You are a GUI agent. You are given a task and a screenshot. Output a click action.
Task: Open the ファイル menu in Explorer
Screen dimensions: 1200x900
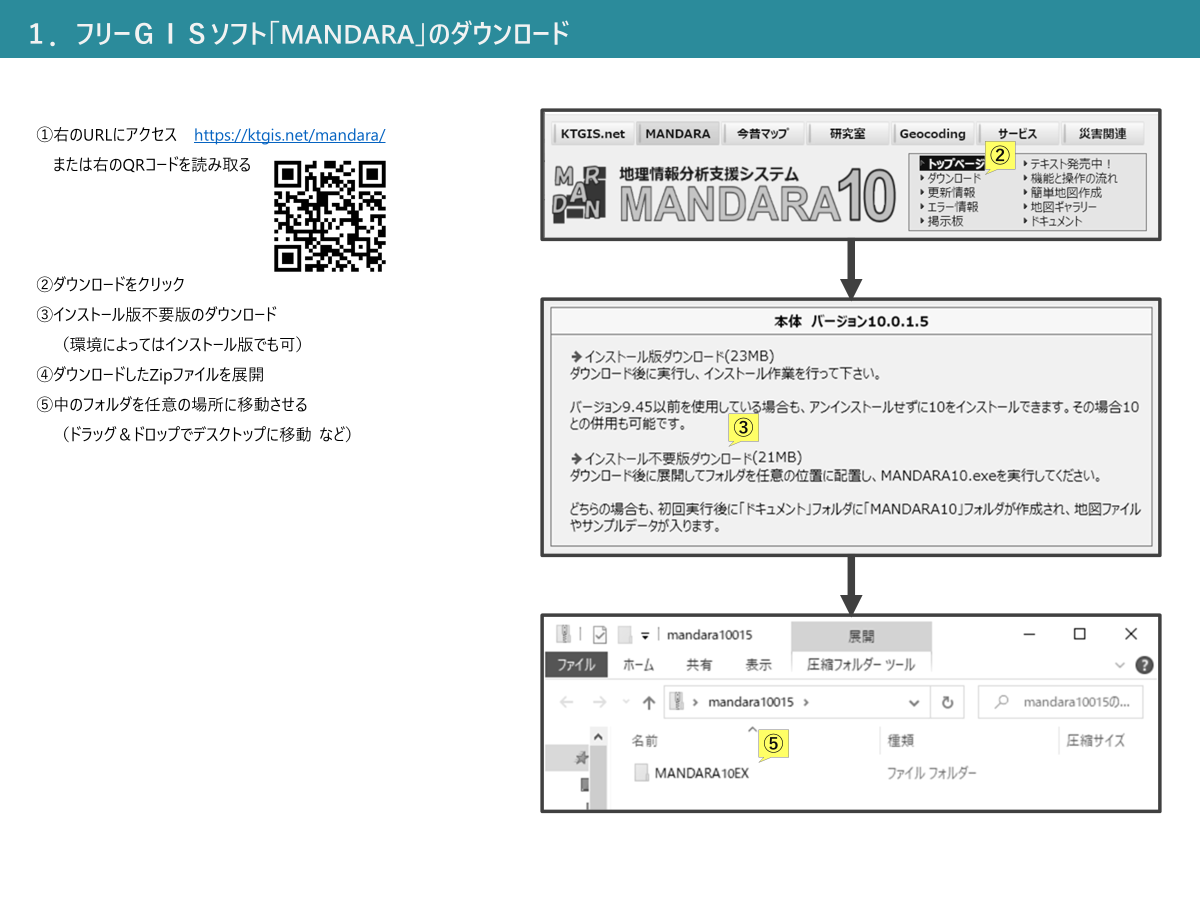pyautogui.click(x=575, y=664)
